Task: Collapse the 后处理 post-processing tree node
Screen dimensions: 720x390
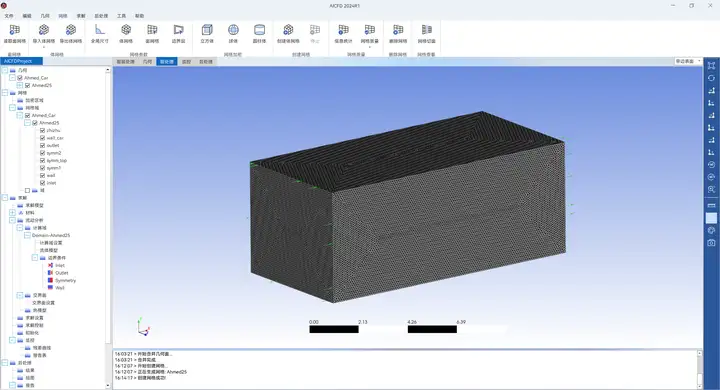Action: [x=5, y=363]
